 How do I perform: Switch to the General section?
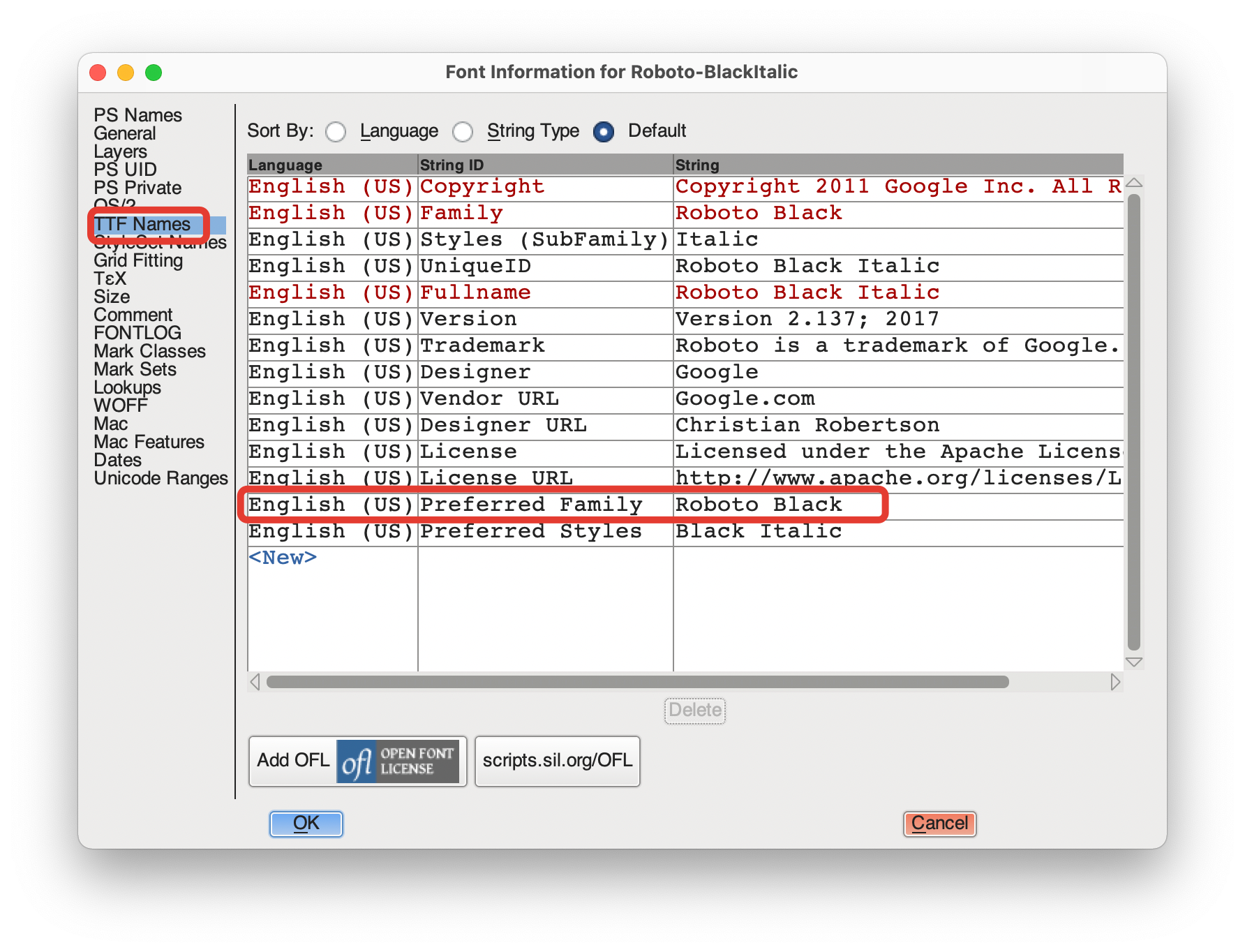click(x=125, y=133)
